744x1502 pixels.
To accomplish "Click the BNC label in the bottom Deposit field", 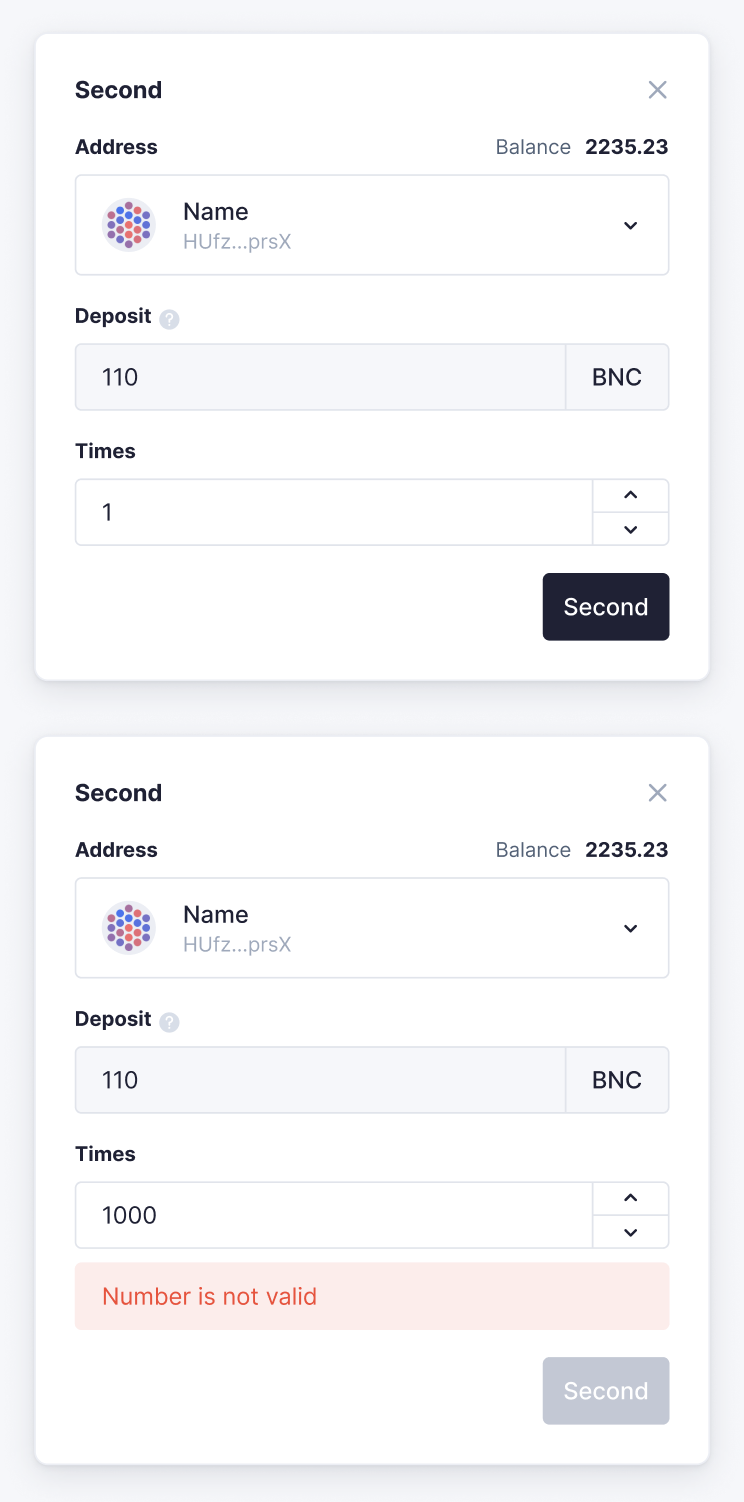I will [x=617, y=1080].
